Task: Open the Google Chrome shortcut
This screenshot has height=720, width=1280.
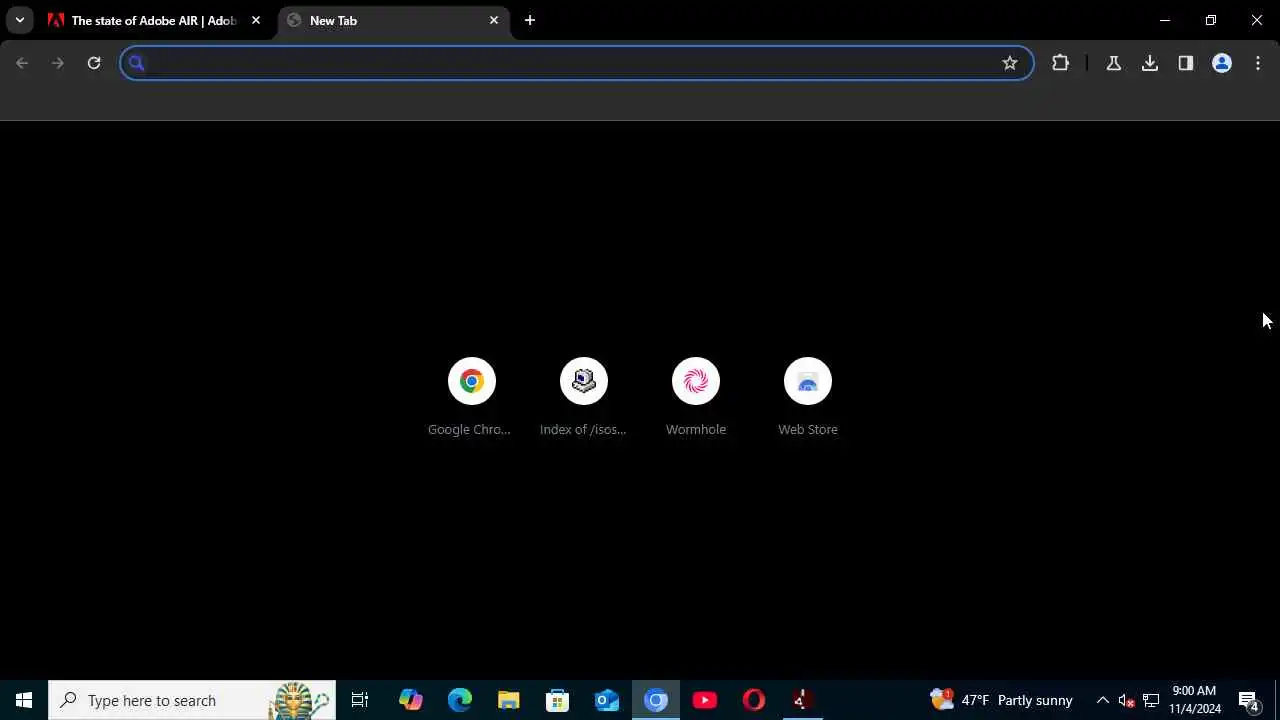Action: (471, 397)
